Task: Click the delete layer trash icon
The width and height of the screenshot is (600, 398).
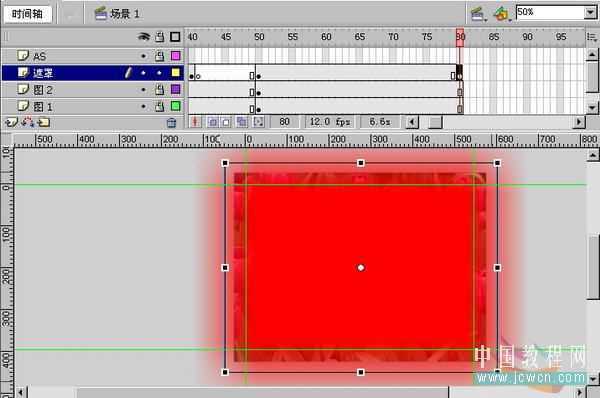Action: coord(171,122)
